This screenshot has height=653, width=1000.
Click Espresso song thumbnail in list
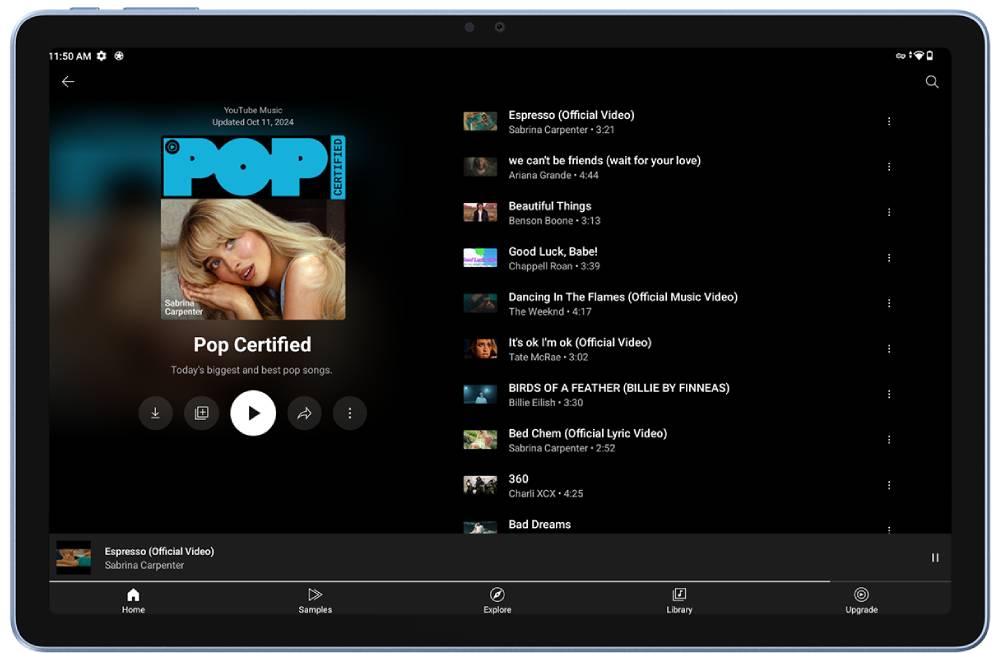[x=480, y=121]
